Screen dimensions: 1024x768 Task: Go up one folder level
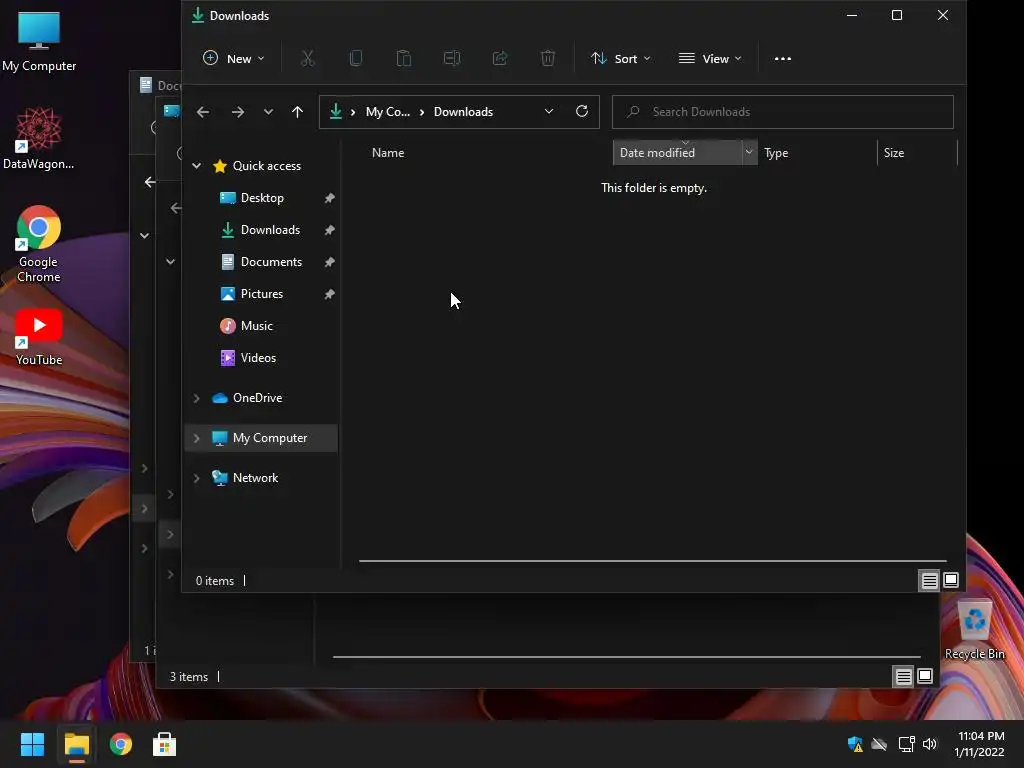click(x=297, y=112)
